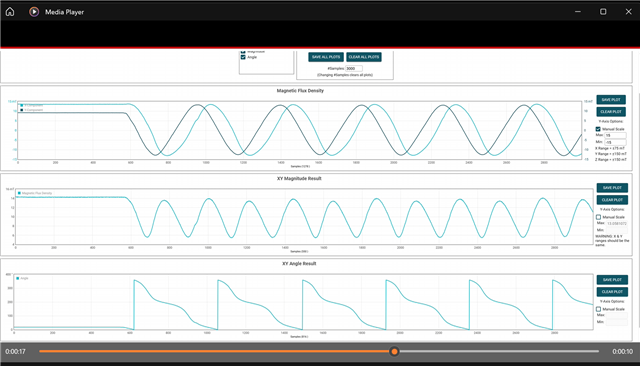Screen dimensions: 640x366
Task: Click the Media Player app logo icon
Action: [x=34, y=12]
